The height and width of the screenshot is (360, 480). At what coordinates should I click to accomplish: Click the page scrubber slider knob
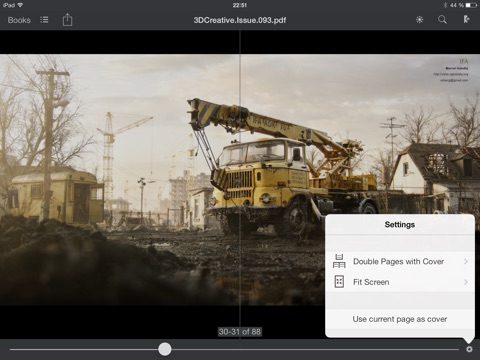(x=165, y=349)
